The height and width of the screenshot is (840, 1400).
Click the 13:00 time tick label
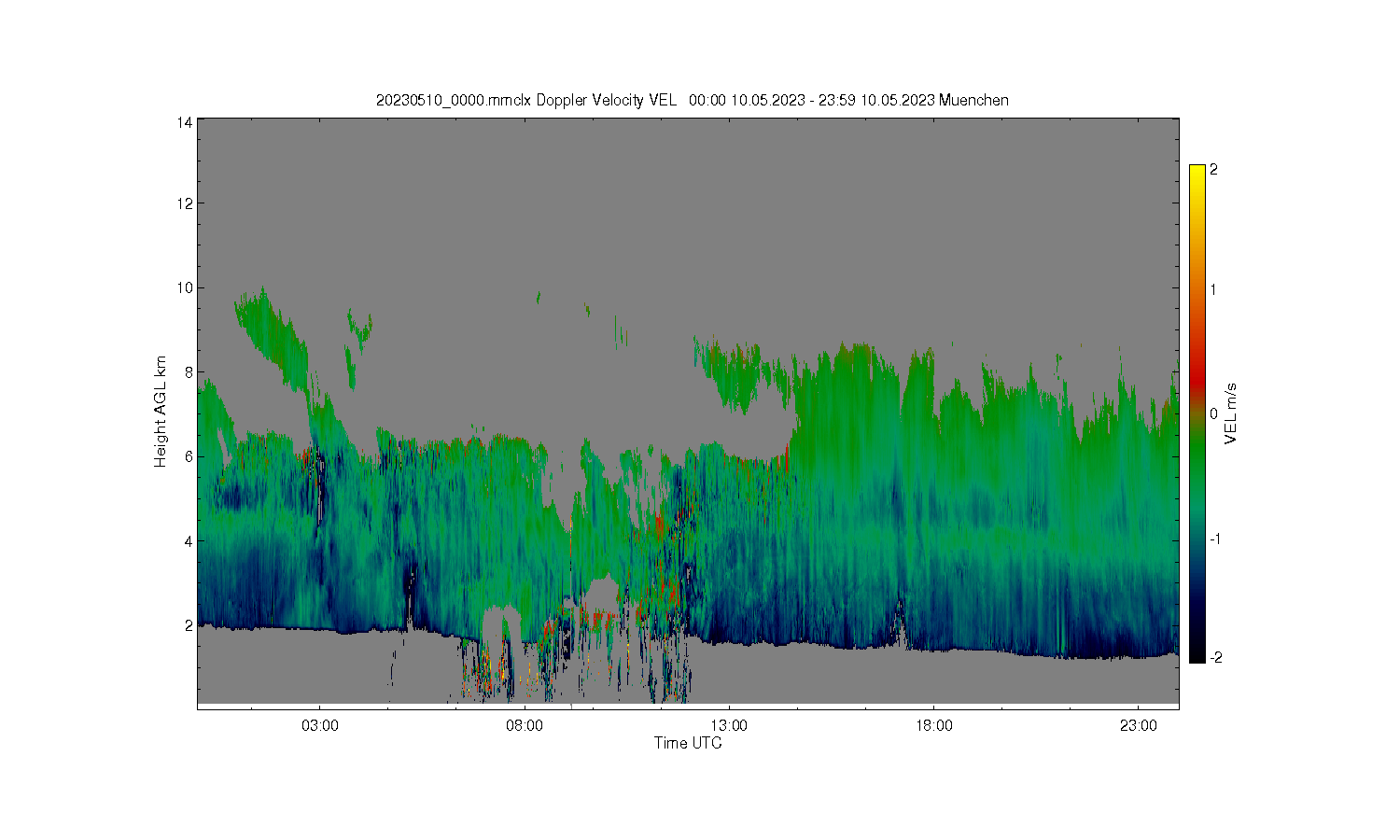[729, 725]
